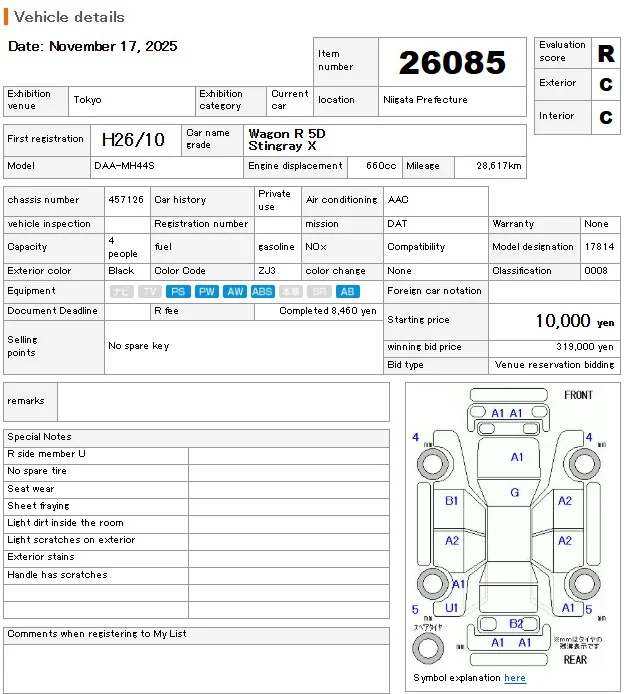Image resolution: width=627 pixels, height=694 pixels.
Task: Click the greyed-out SR sunroof badge
Action: pos(318,291)
